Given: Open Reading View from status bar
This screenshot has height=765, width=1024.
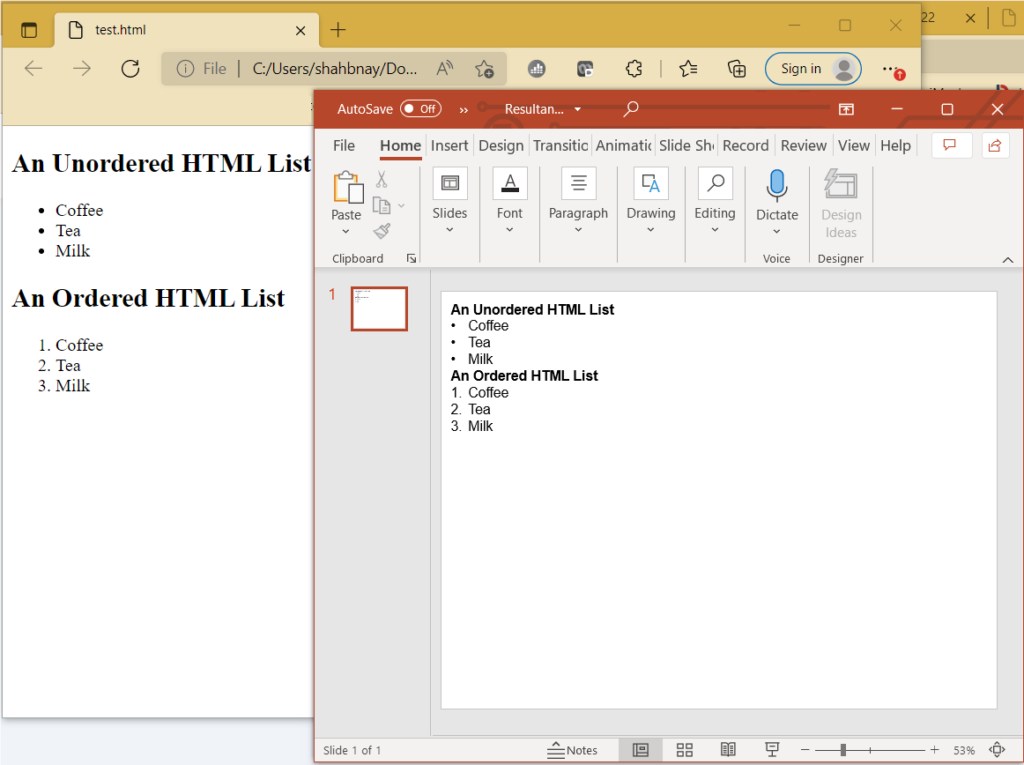Looking at the screenshot, I should [x=728, y=750].
